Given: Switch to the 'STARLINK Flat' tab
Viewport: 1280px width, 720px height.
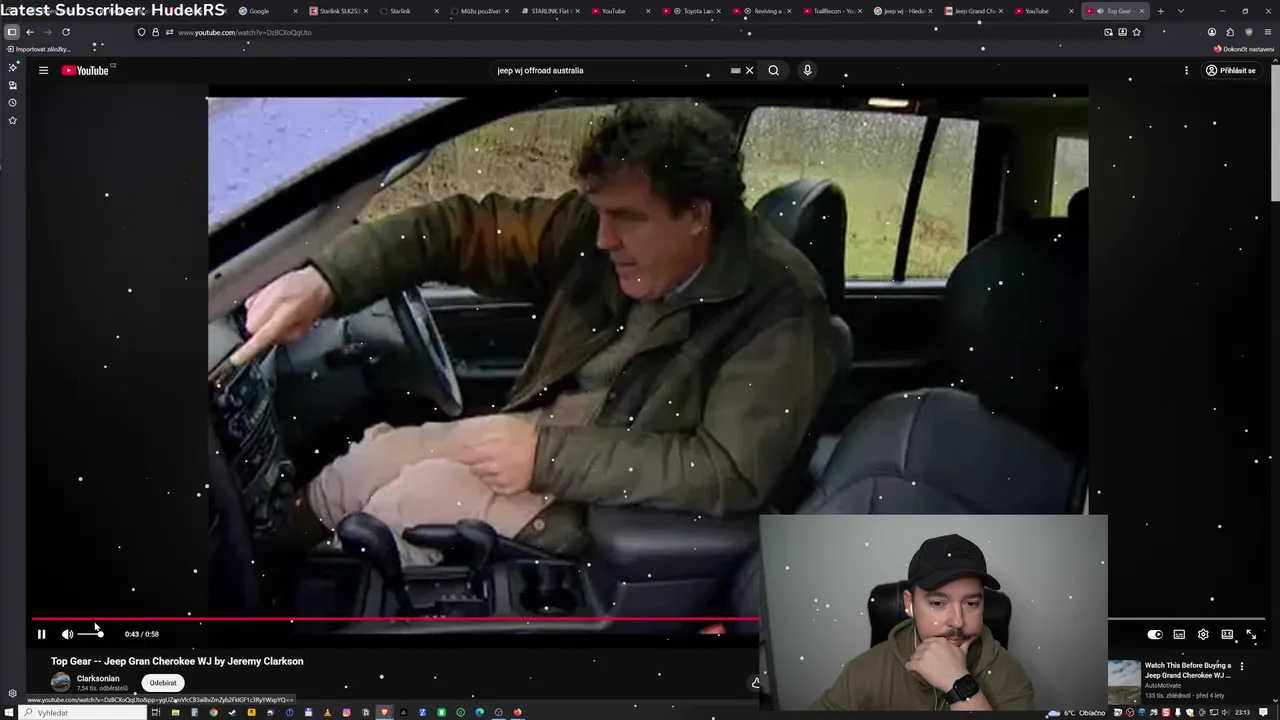Looking at the screenshot, I should point(550,11).
